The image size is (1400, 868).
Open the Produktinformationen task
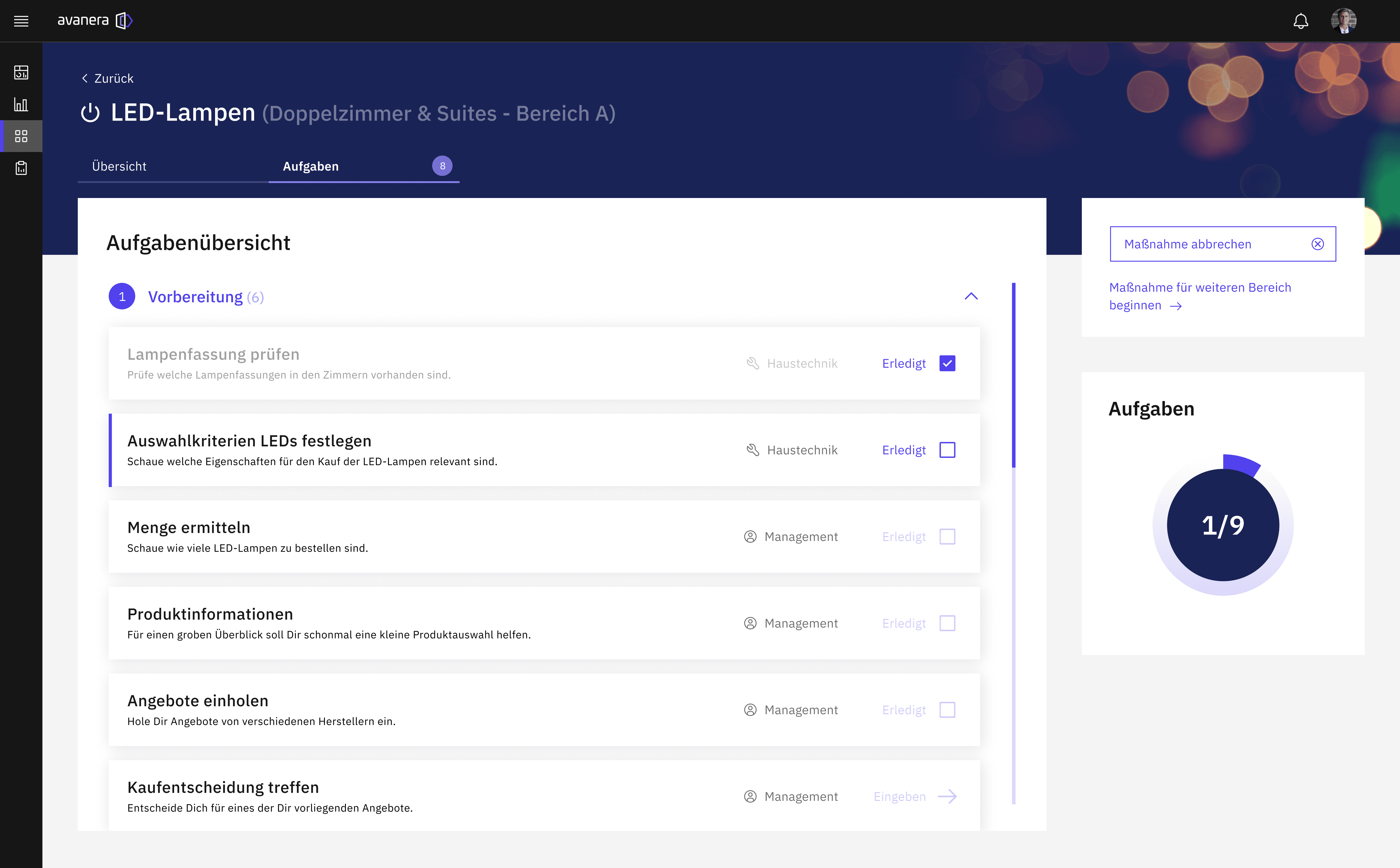(544, 623)
